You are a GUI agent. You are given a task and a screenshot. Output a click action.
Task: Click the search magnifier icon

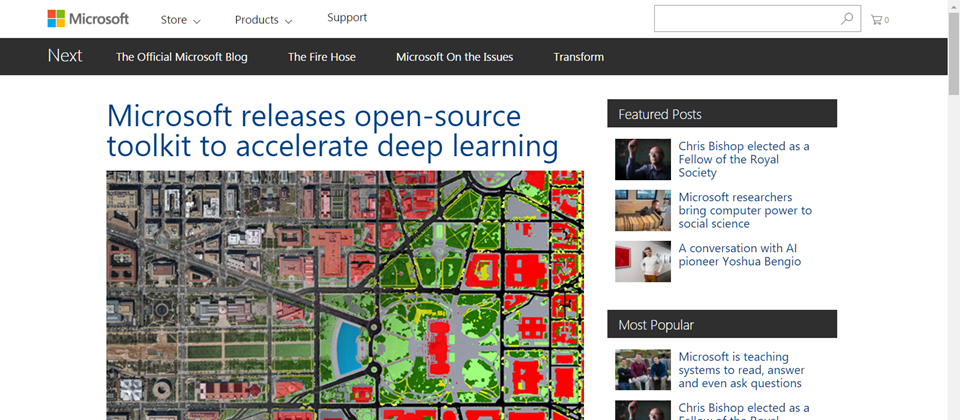tap(847, 19)
